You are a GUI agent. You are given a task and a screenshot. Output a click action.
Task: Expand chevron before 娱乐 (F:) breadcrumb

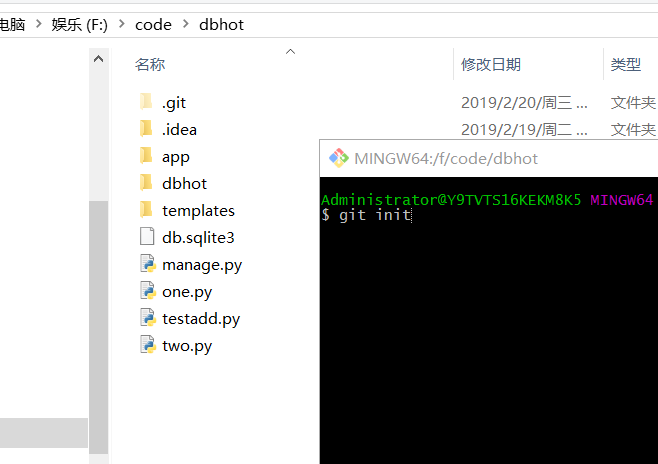pos(39,24)
